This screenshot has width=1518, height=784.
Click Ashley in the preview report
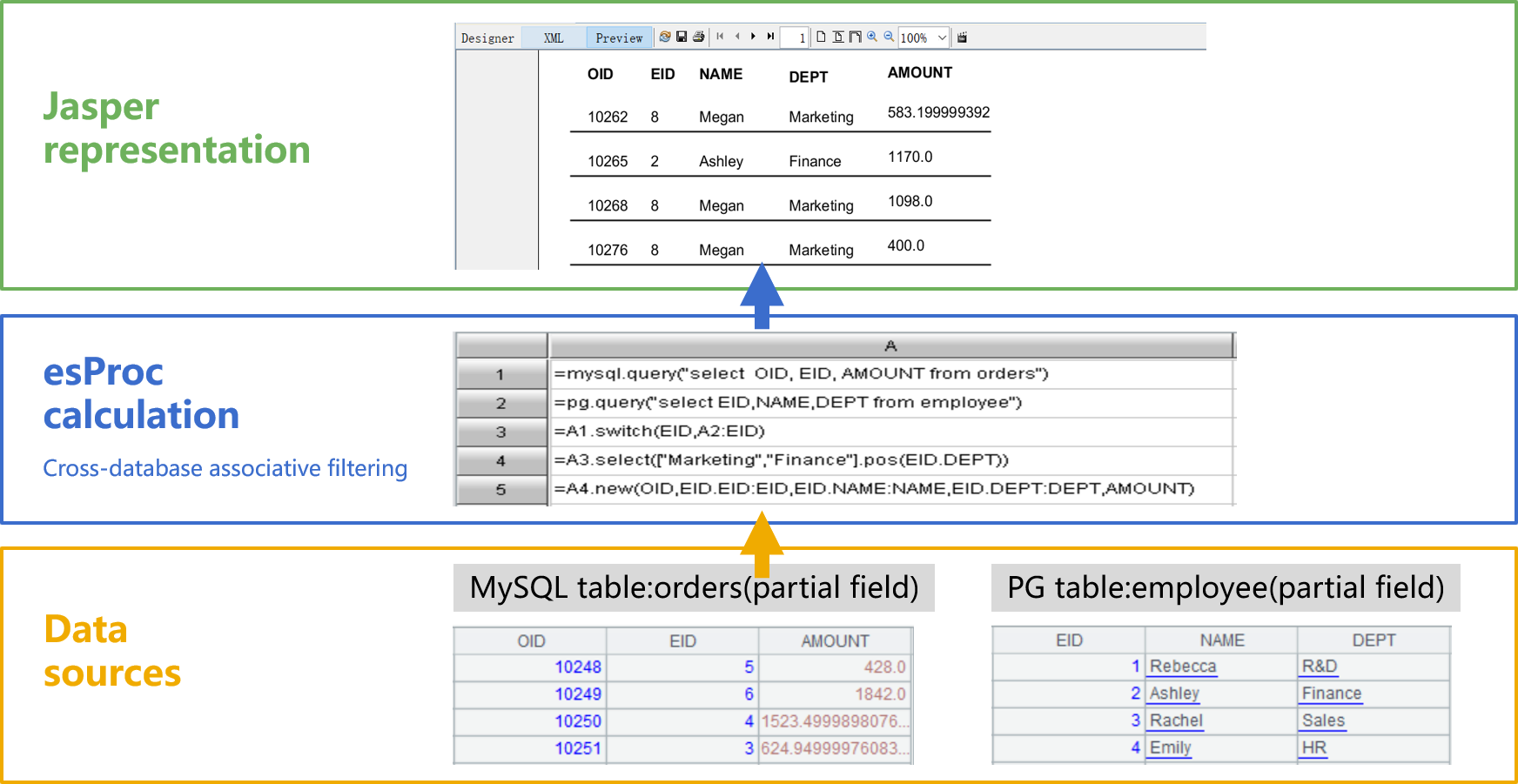point(721,161)
